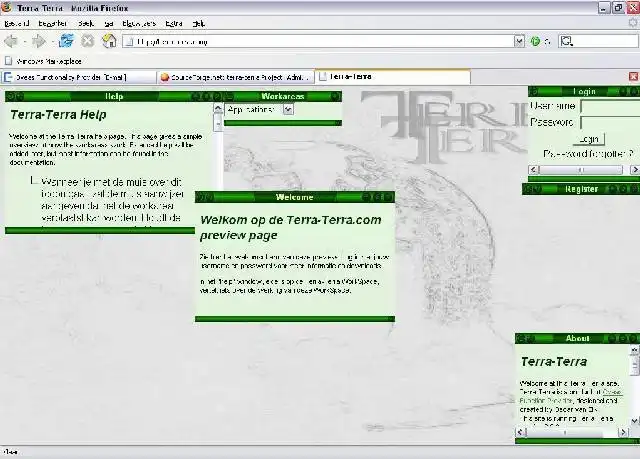The height and width of the screenshot is (459, 640).
Task: Close the current tab with red X
Action: click(633, 76)
